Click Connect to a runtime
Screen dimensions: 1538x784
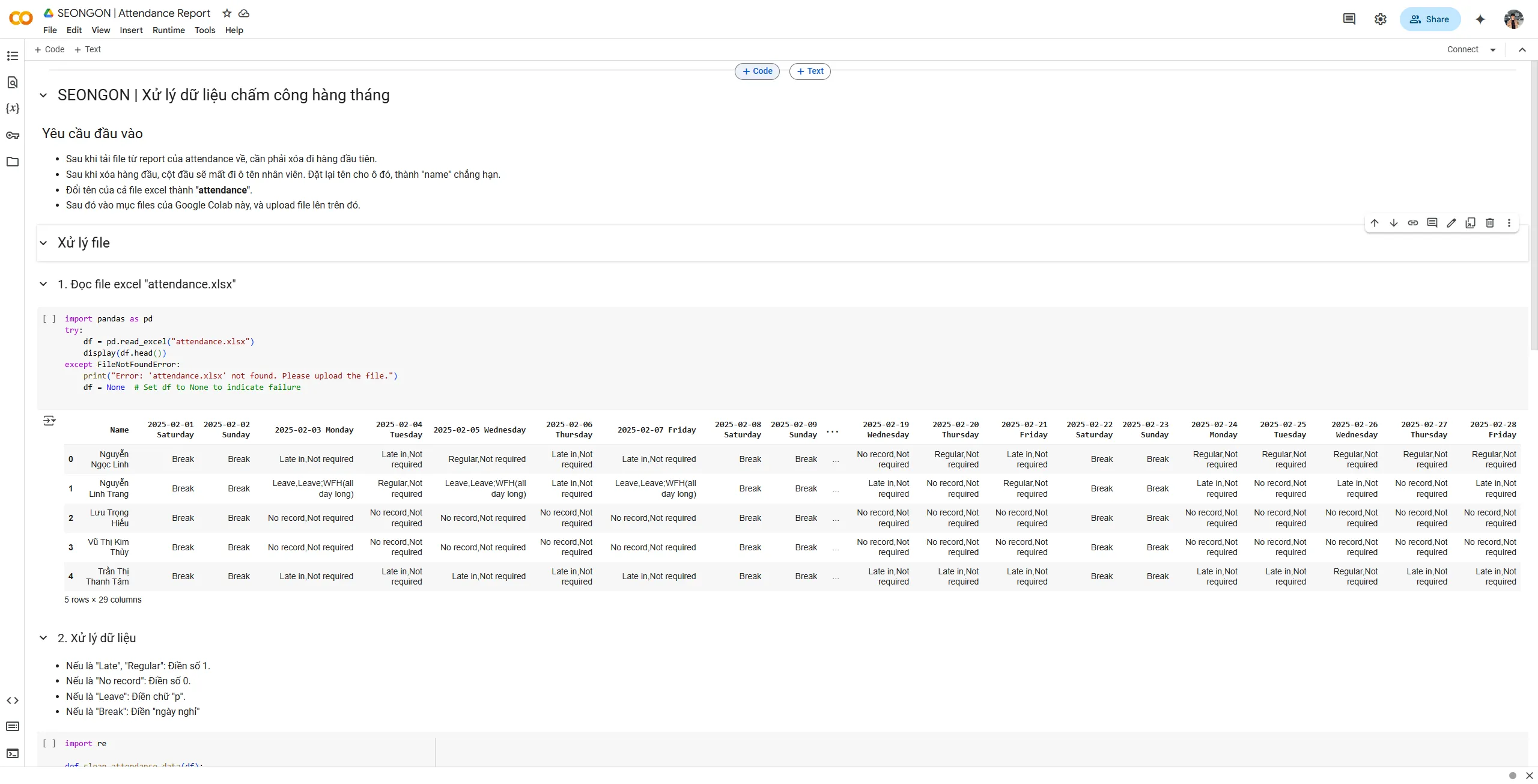point(1462,50)
